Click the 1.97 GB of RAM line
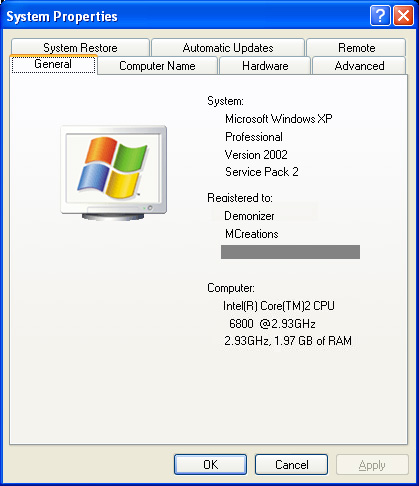 pos(288,341)
